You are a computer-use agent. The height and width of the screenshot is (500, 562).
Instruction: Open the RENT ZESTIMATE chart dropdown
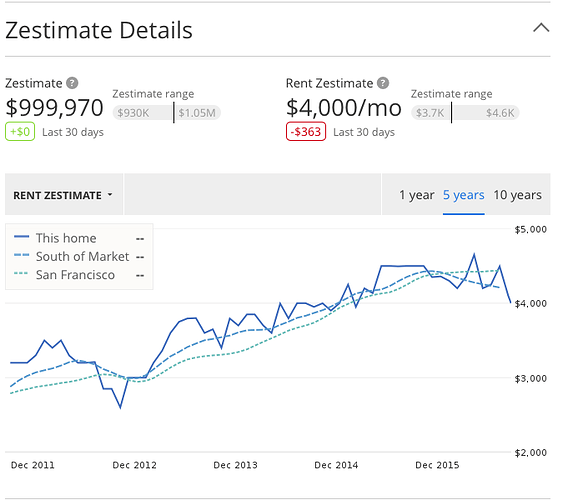tap(63, 195)
